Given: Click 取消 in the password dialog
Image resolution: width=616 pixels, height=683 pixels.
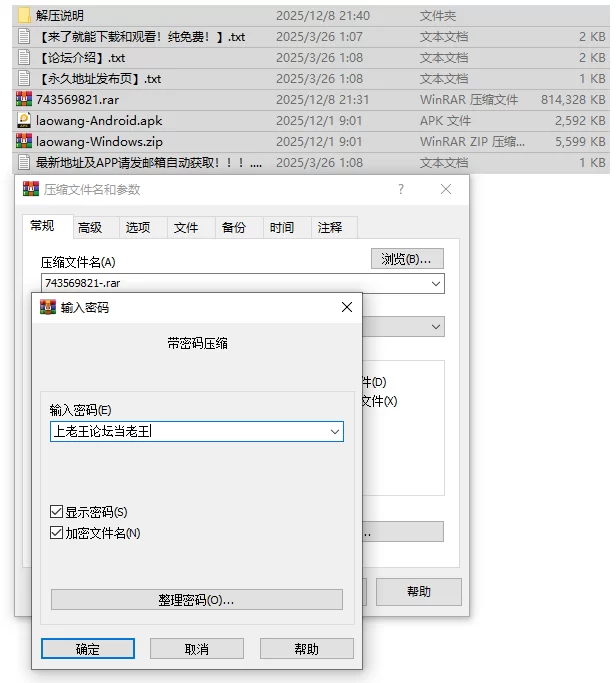Looking at the screenshot, I should click(197, 649).
